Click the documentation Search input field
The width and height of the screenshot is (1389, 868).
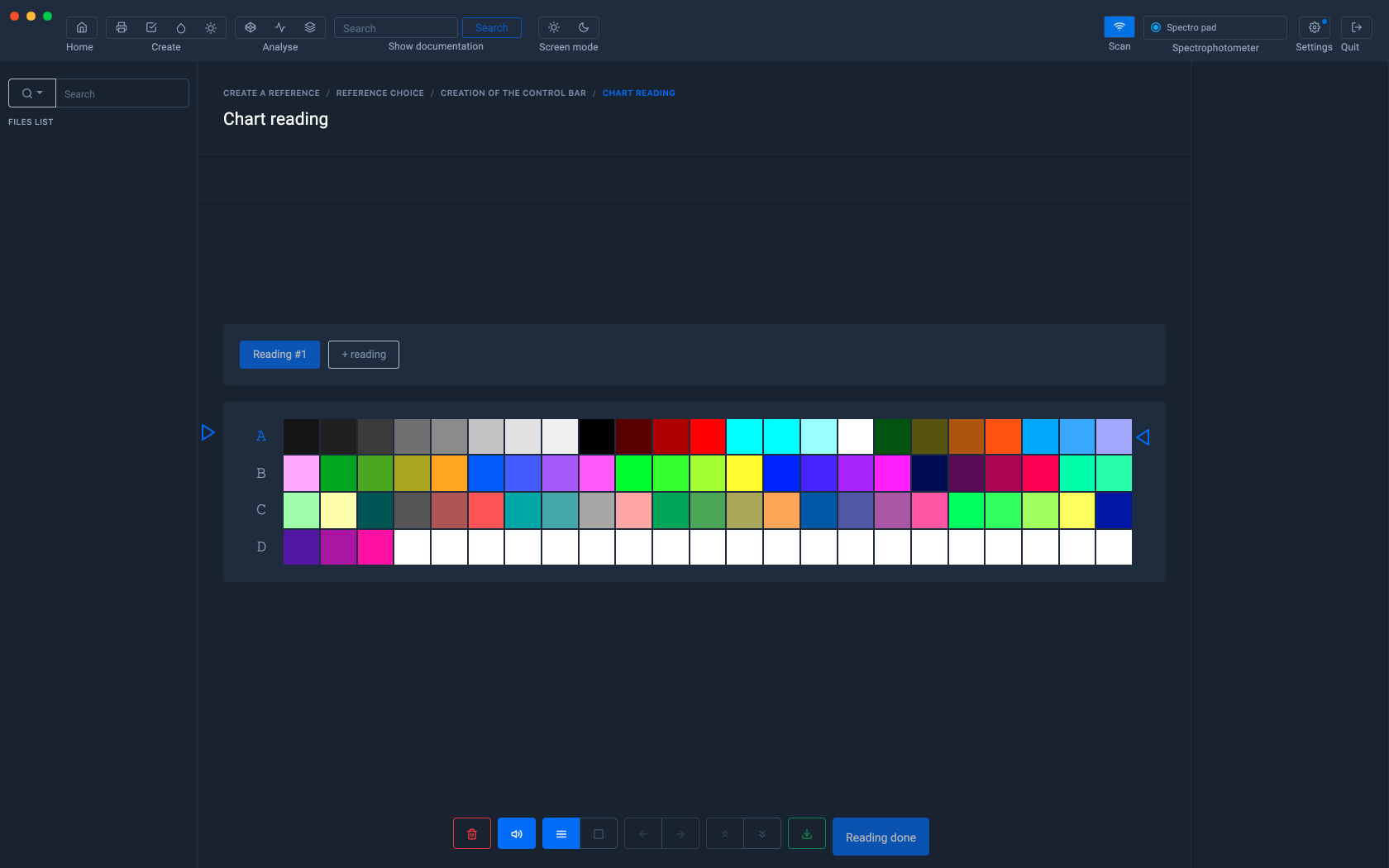click(x=396, y=28)
